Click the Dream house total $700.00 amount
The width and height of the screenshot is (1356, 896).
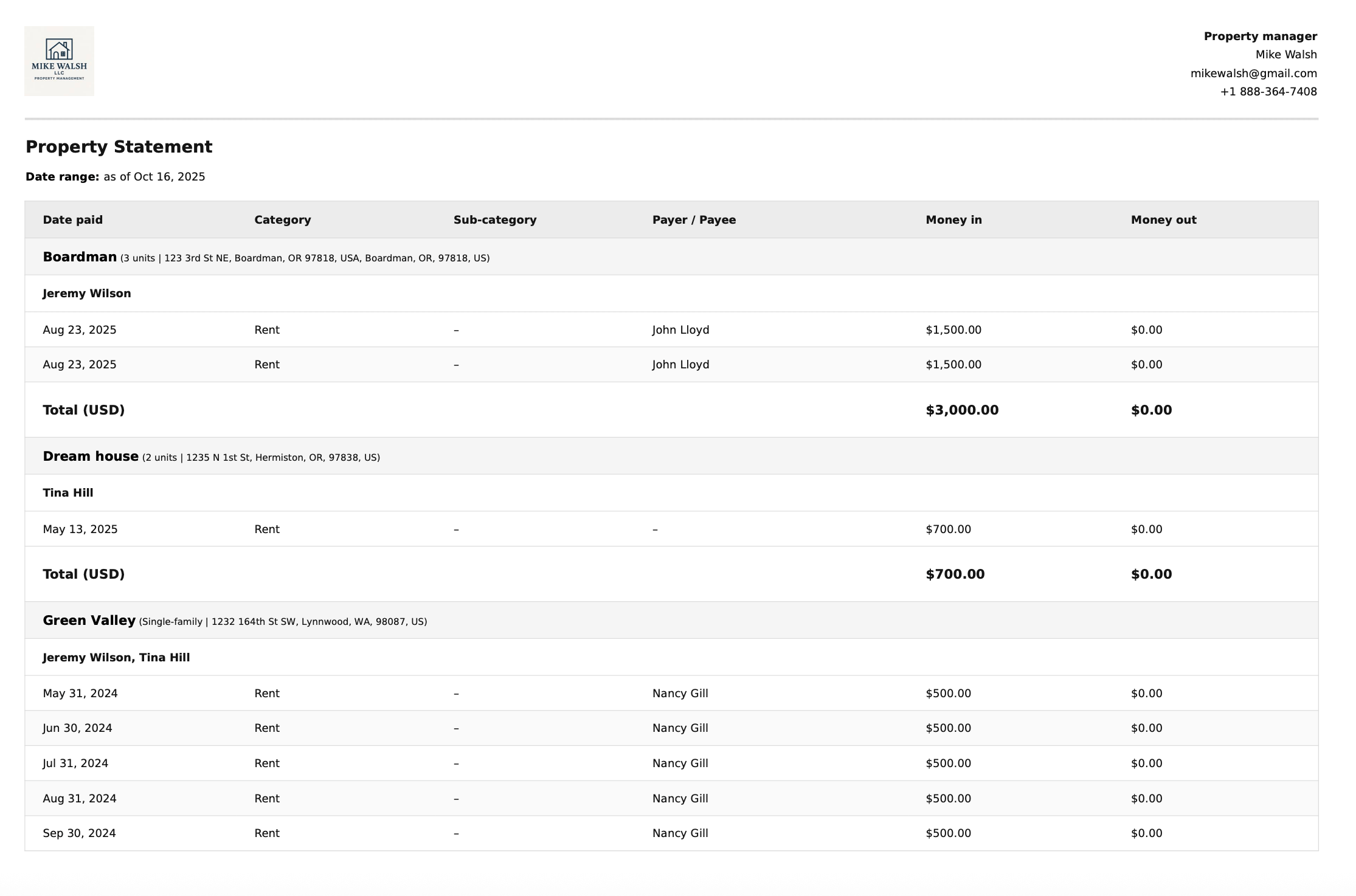pyautogui.click(x=955, y=574)
